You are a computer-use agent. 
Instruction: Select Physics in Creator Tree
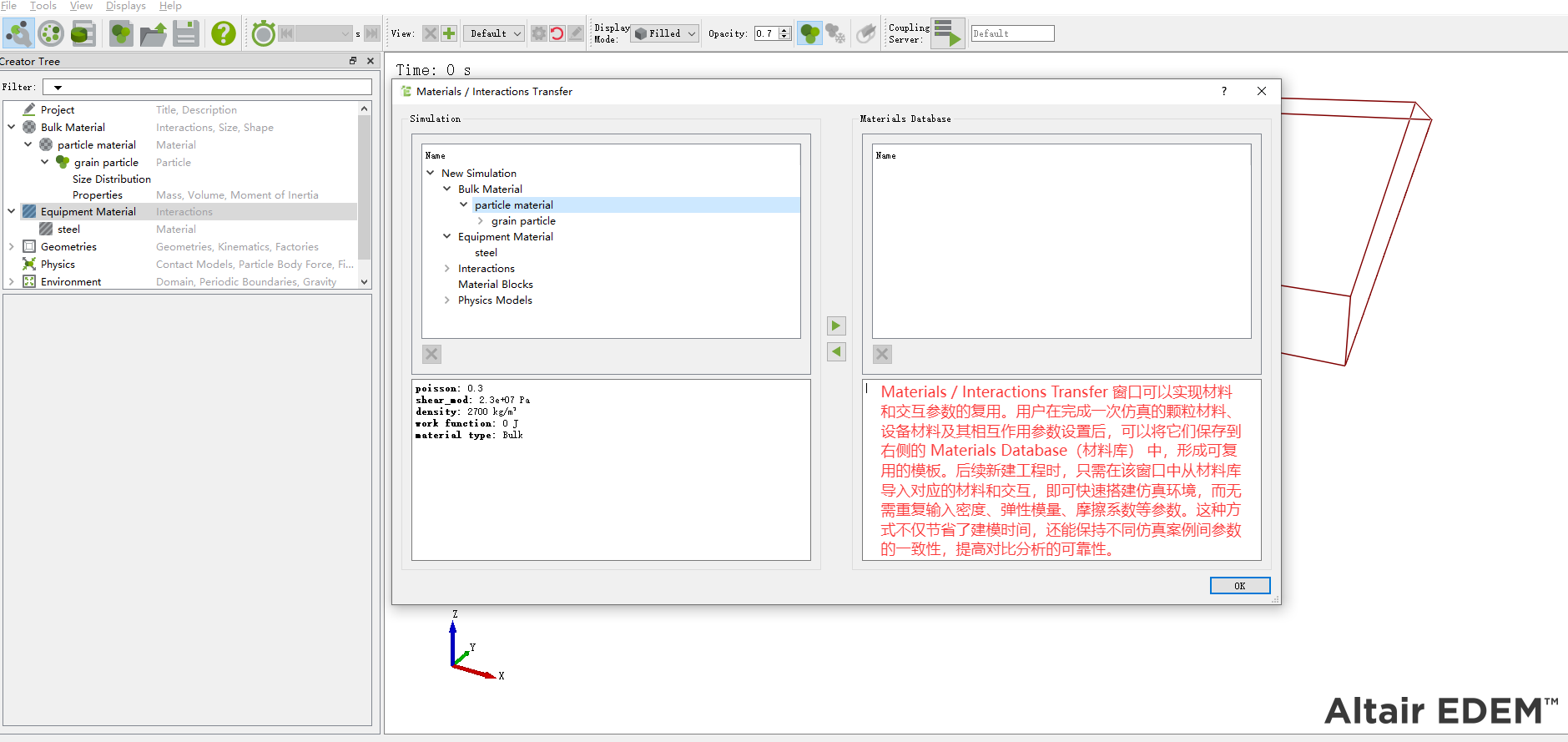[58, 265]
